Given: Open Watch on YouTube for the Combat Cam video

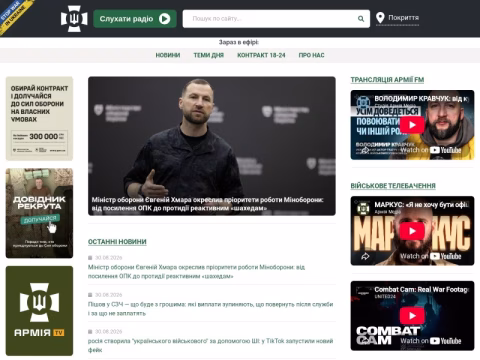Looking at the screenshot, I should (x=431, y=341).
